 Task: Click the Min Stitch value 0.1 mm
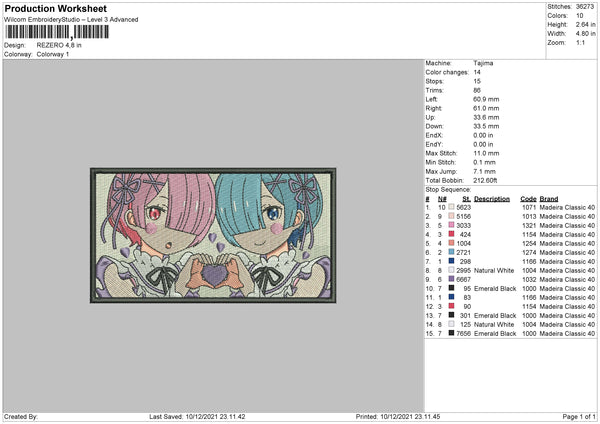coord(484,162)
